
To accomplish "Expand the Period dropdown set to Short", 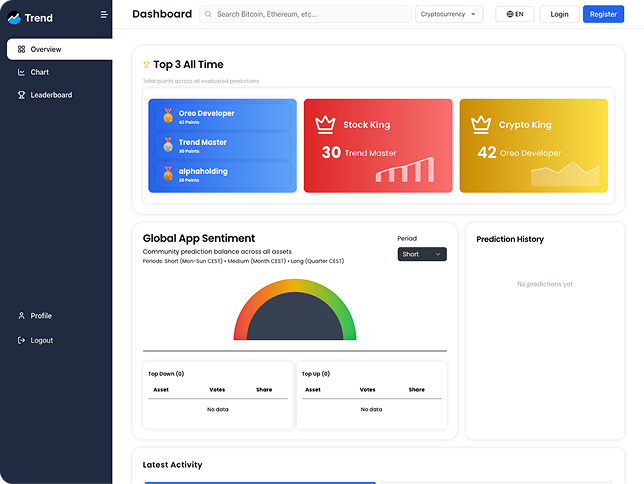I will [x=421, y=254].
